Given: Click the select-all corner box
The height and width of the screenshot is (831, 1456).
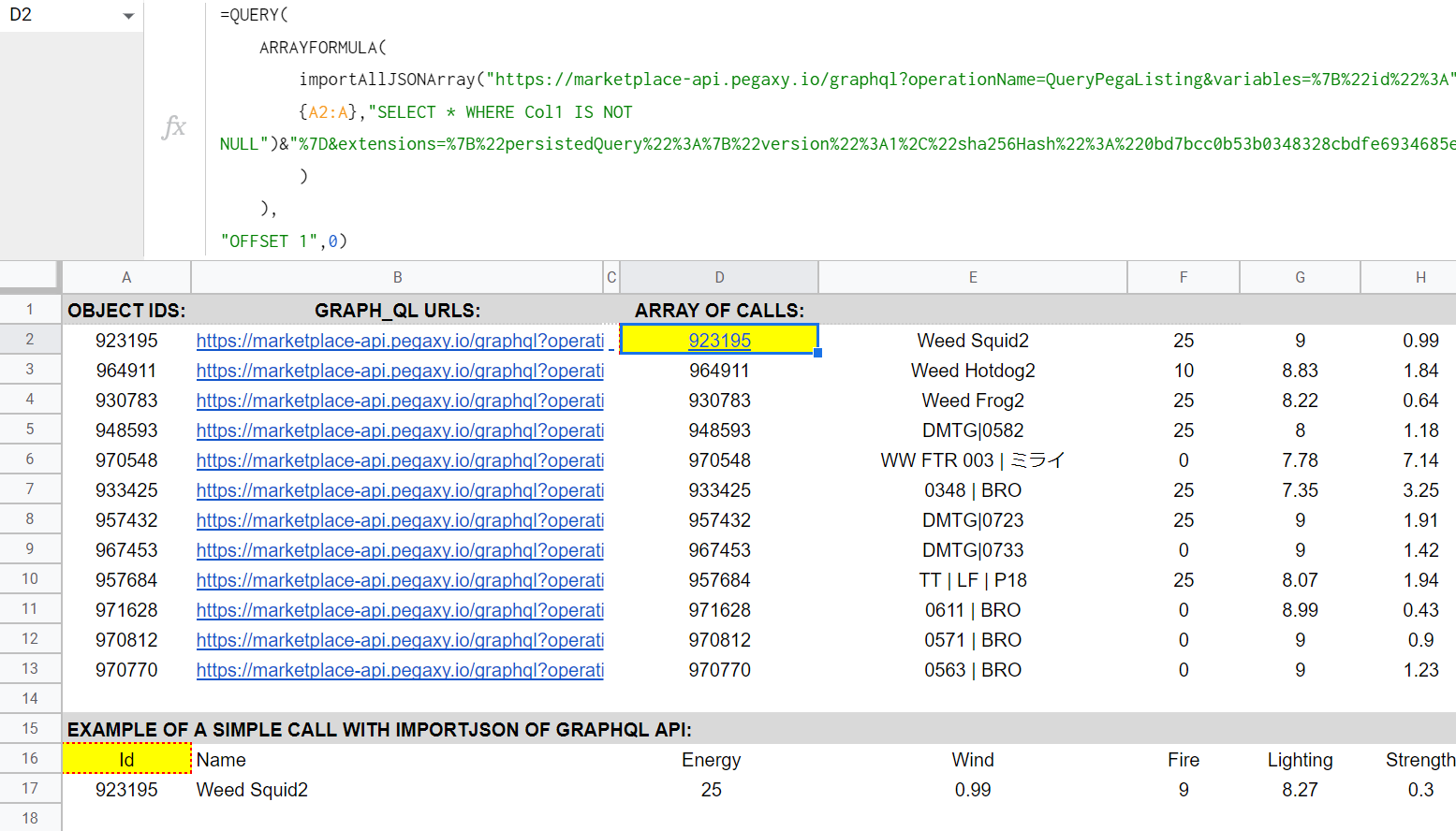Looking at the screenshot, I should 30,277.
